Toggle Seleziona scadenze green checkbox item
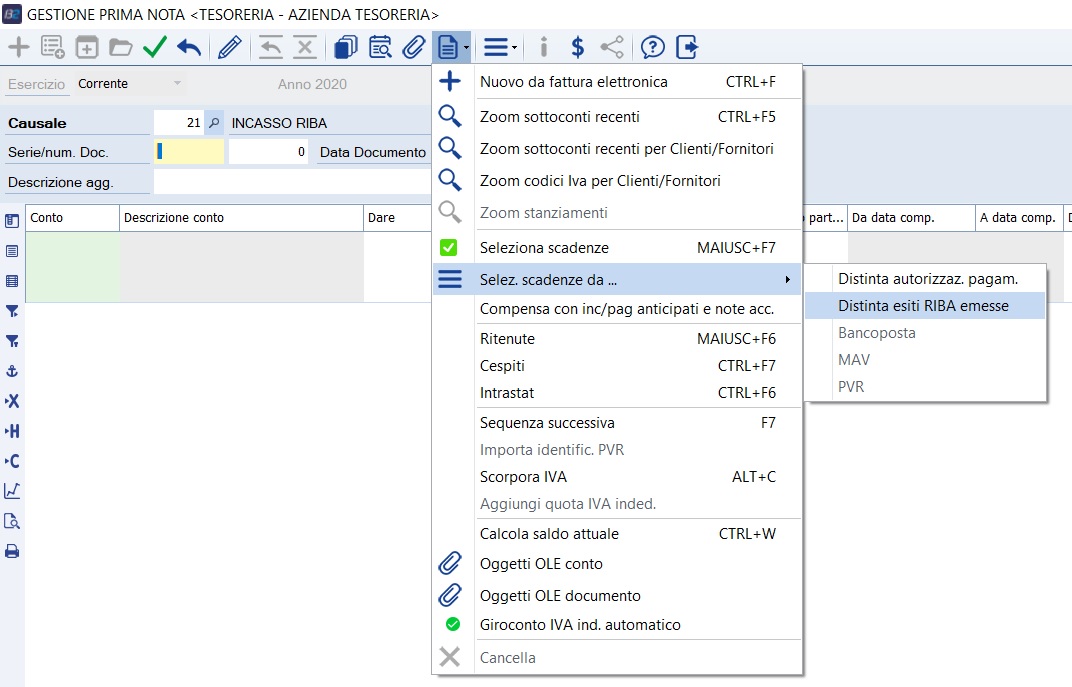This screenshot has width=1072, height=687. tap(449, 247)
